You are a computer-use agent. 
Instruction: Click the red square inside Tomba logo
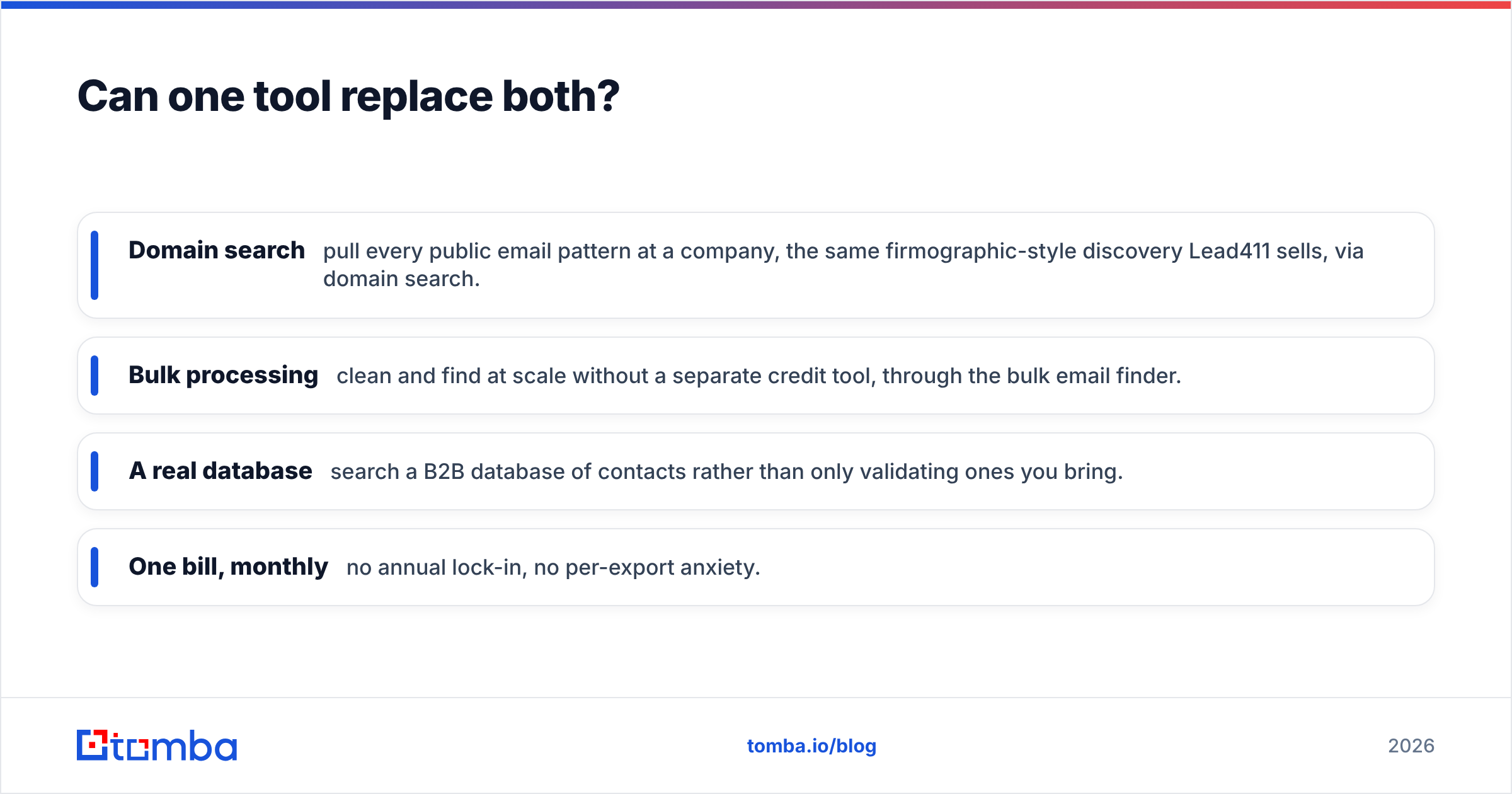pyautogui.click(x=93, y=745)
